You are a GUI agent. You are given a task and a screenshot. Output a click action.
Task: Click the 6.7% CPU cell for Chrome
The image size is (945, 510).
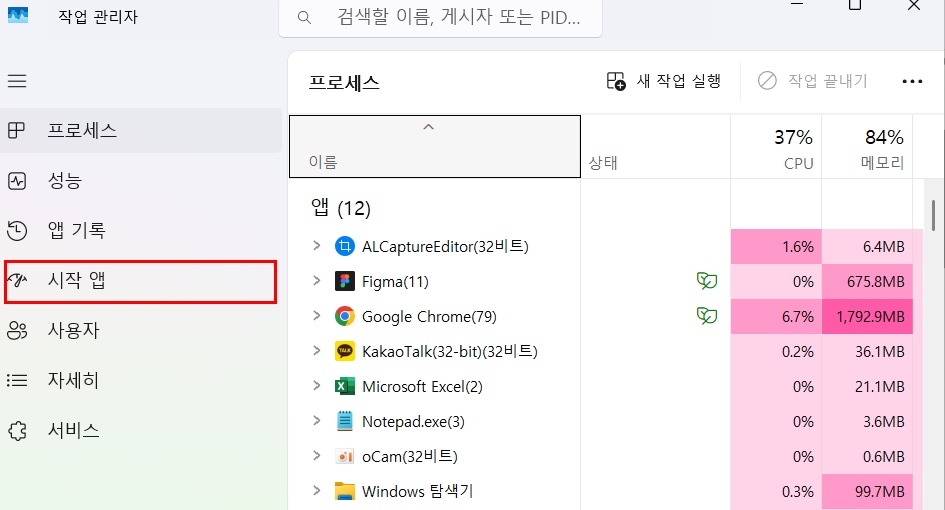point(776,316)
